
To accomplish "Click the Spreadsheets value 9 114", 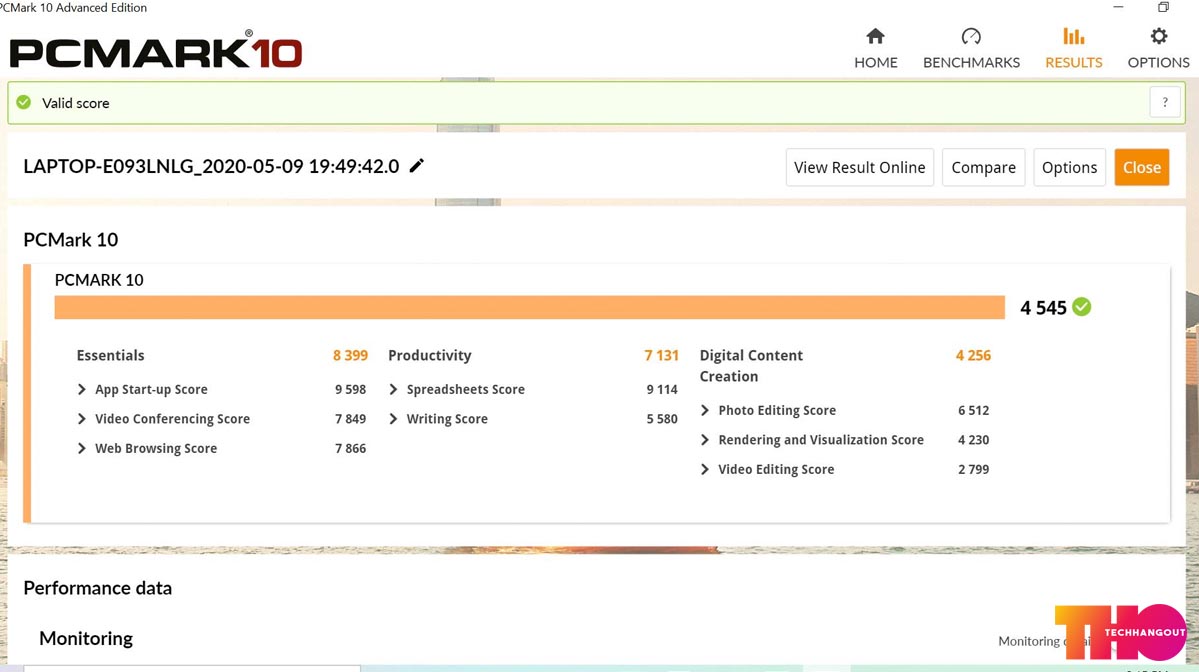I will (x=662, y=389).
